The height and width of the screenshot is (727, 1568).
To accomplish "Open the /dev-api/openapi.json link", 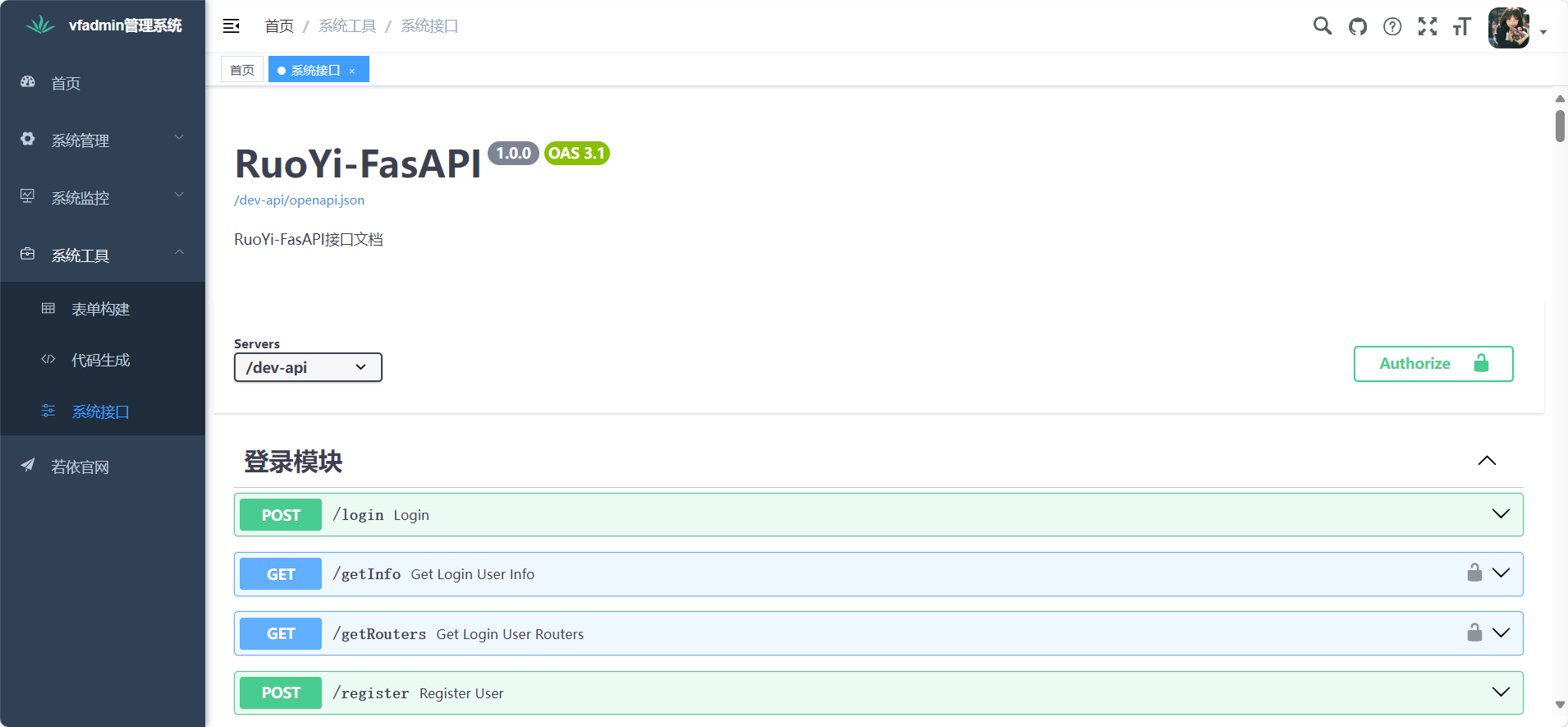I will 300,200.
